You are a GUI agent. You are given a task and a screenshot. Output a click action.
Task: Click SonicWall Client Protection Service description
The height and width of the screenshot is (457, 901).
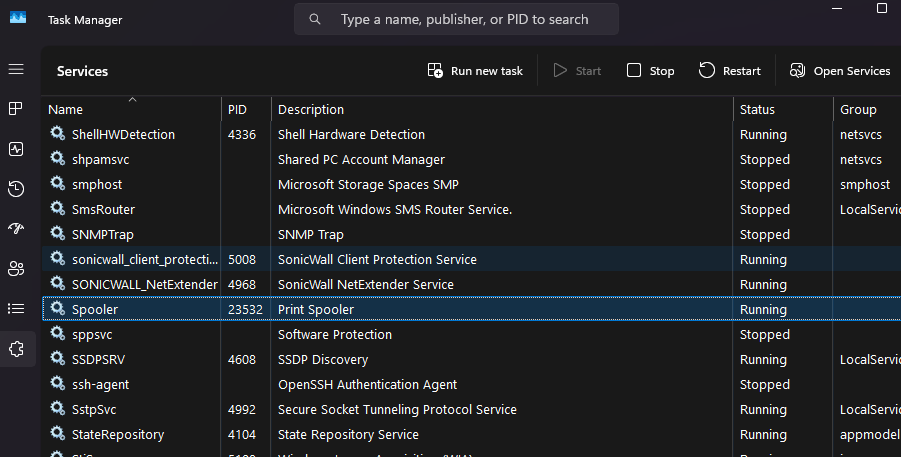click(x=378, y=259)
